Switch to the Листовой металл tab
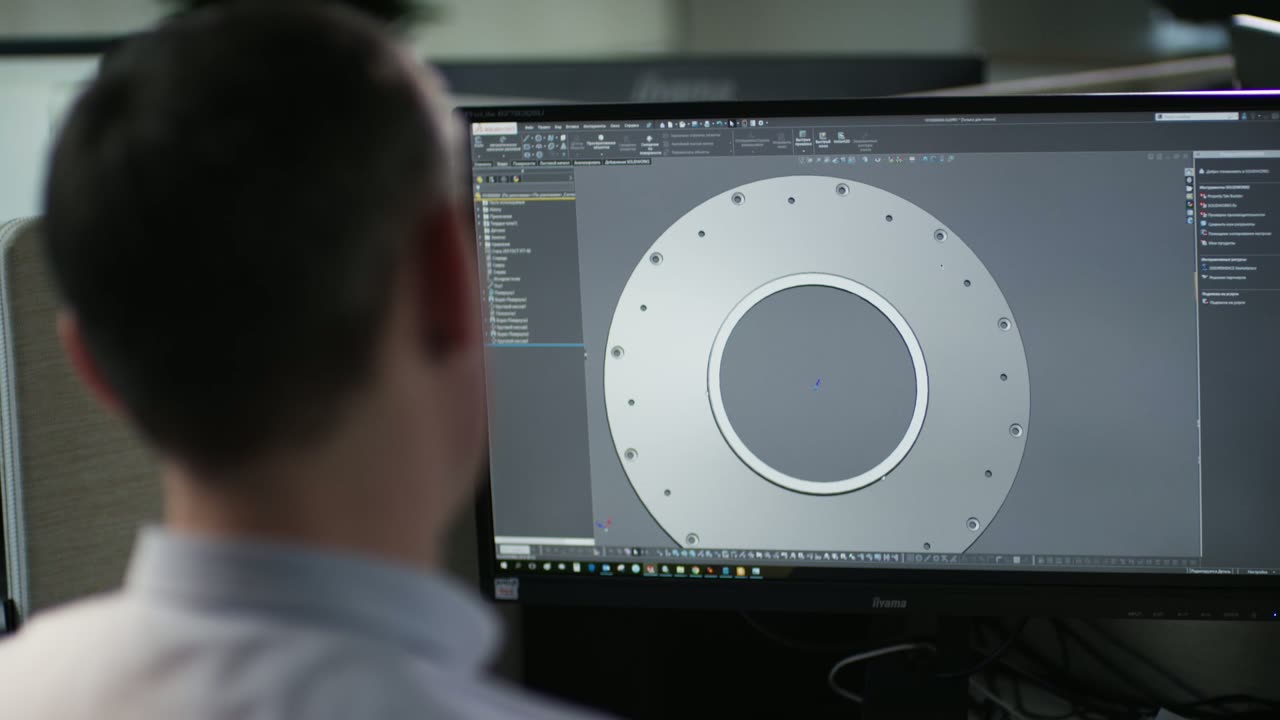 (555, 162)
